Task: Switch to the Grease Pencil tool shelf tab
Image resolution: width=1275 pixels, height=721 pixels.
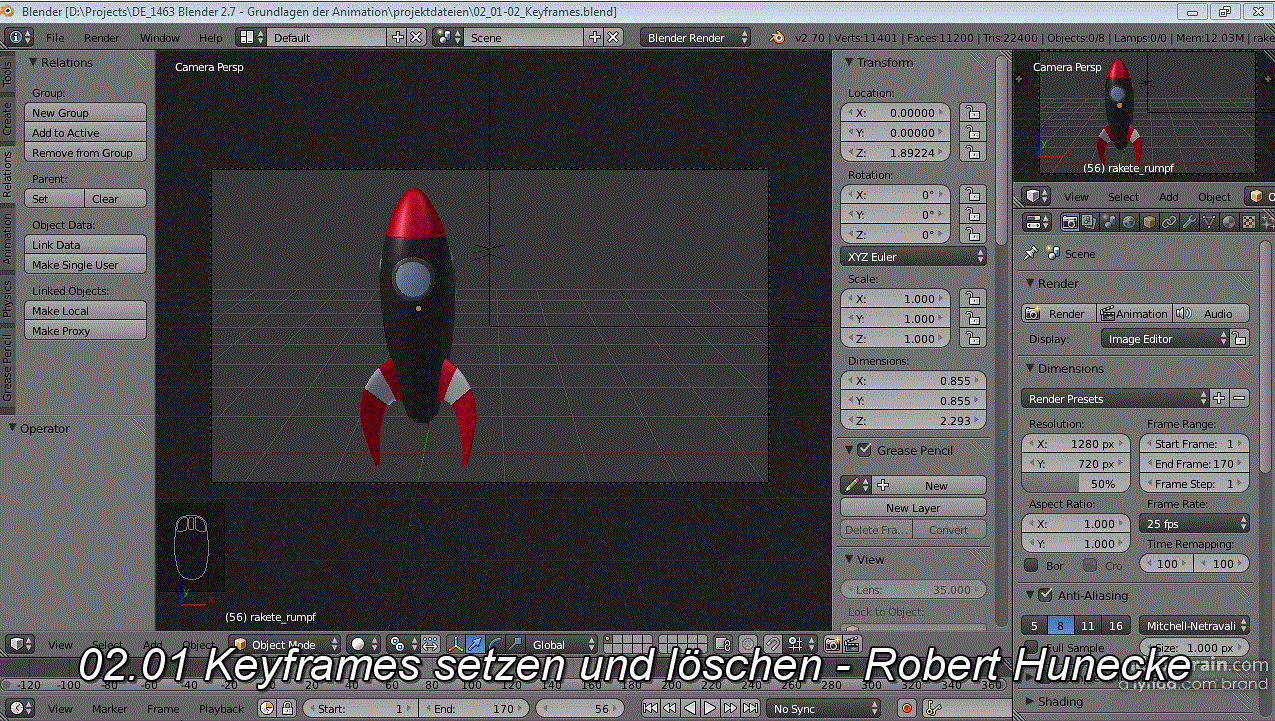Action: [x=7, y=367]
